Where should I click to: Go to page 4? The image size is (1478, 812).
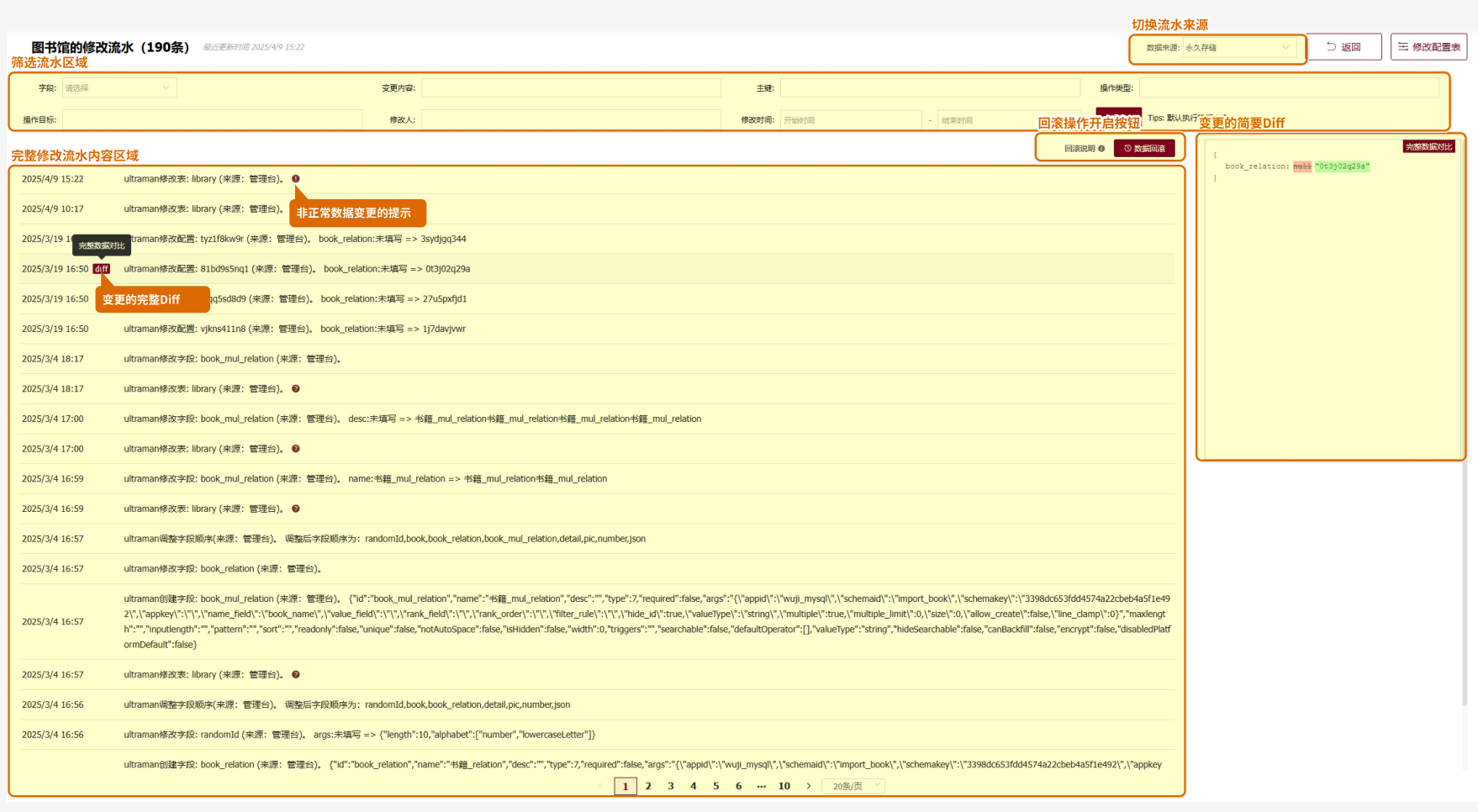pos(694,786)
